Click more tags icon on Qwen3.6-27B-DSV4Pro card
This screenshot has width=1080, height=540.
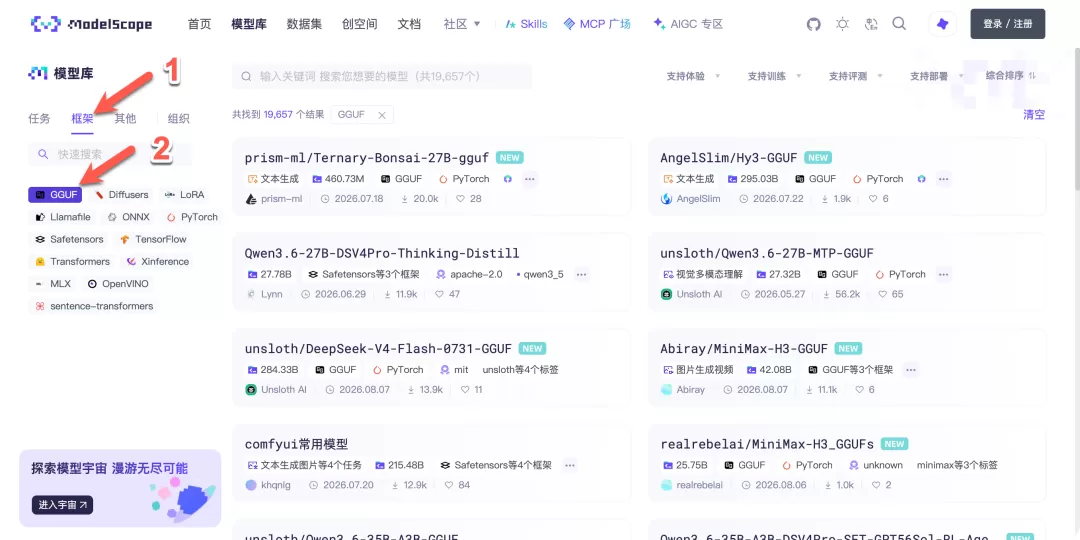click(581, 274)
